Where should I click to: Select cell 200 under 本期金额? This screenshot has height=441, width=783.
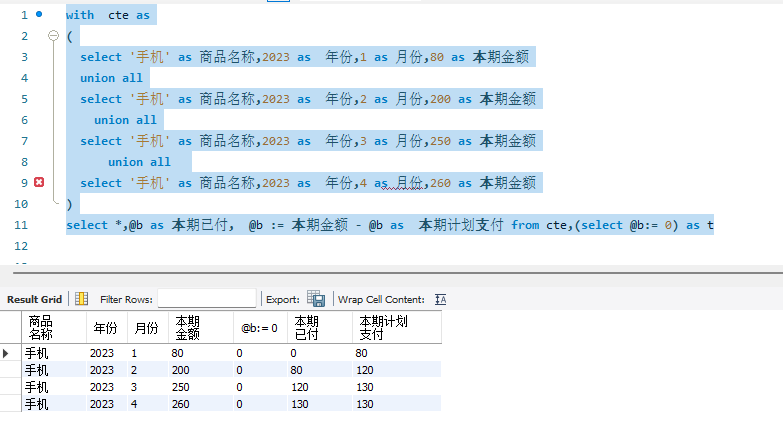(201, 370)
